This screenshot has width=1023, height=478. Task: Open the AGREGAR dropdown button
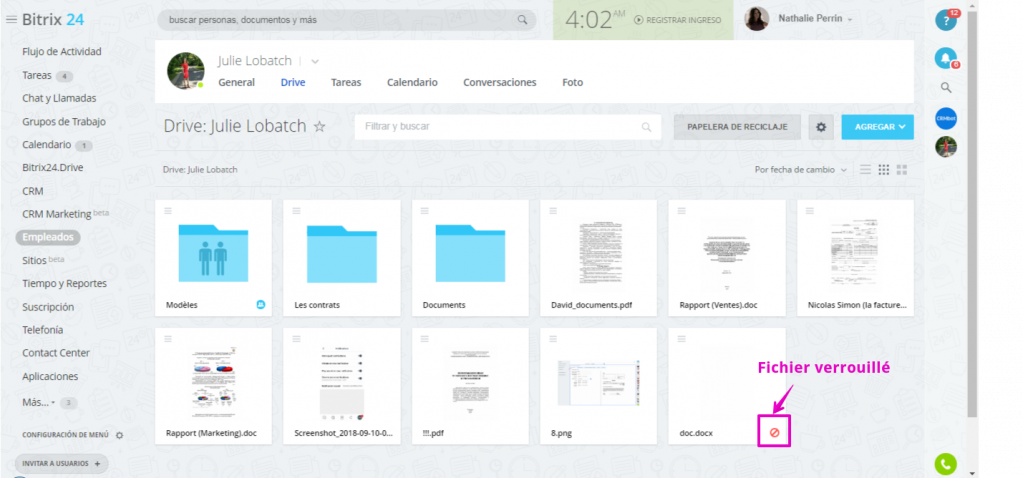pos(878,127)
